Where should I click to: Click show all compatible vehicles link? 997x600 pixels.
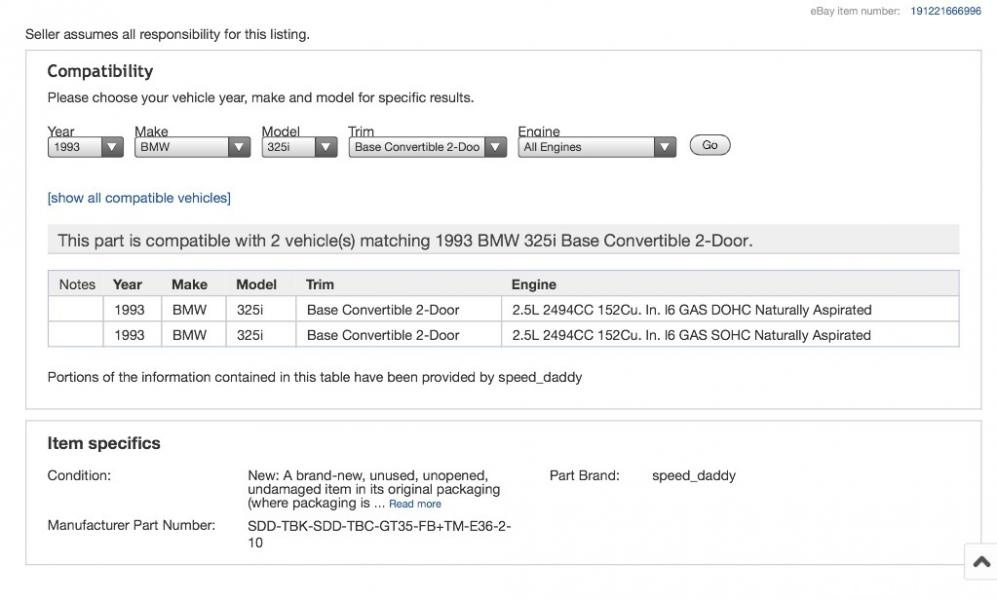(x=139, y=198)
